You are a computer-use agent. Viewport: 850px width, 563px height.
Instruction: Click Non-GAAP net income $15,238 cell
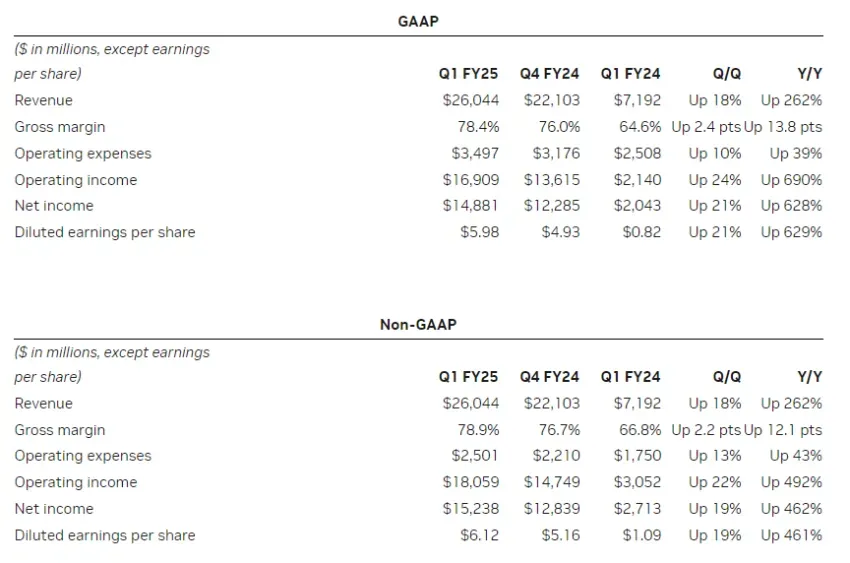(470, 508)
